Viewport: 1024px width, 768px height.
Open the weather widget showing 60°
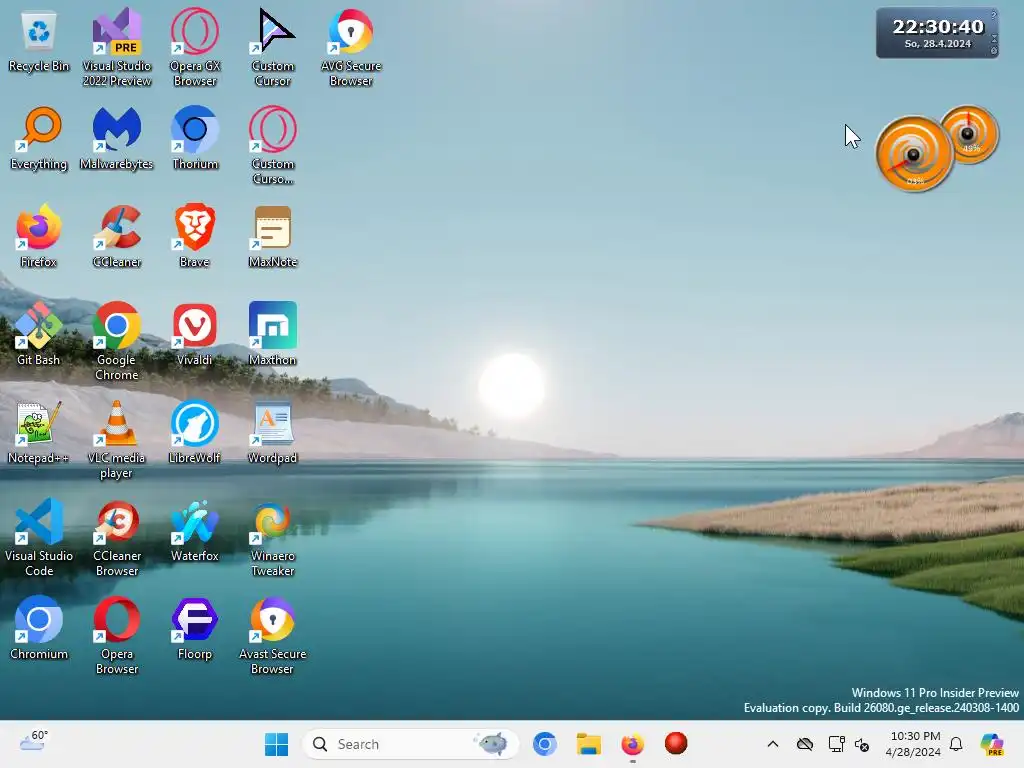click(33, 743)
